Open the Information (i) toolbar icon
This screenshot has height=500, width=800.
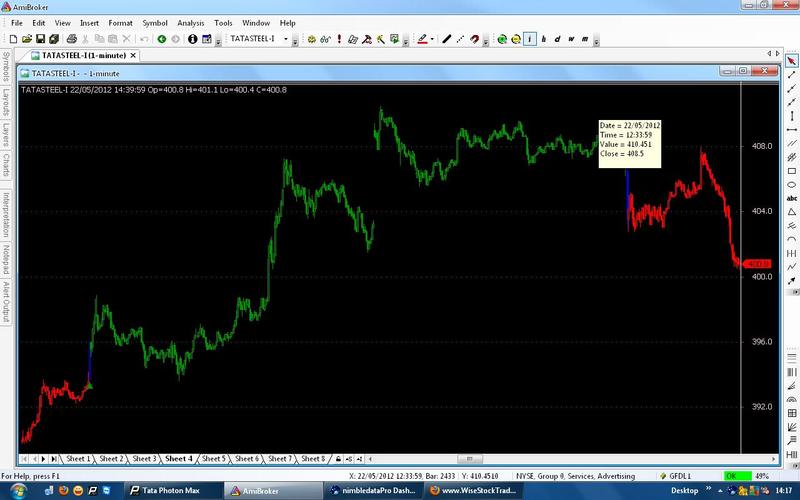coord(192,39)
